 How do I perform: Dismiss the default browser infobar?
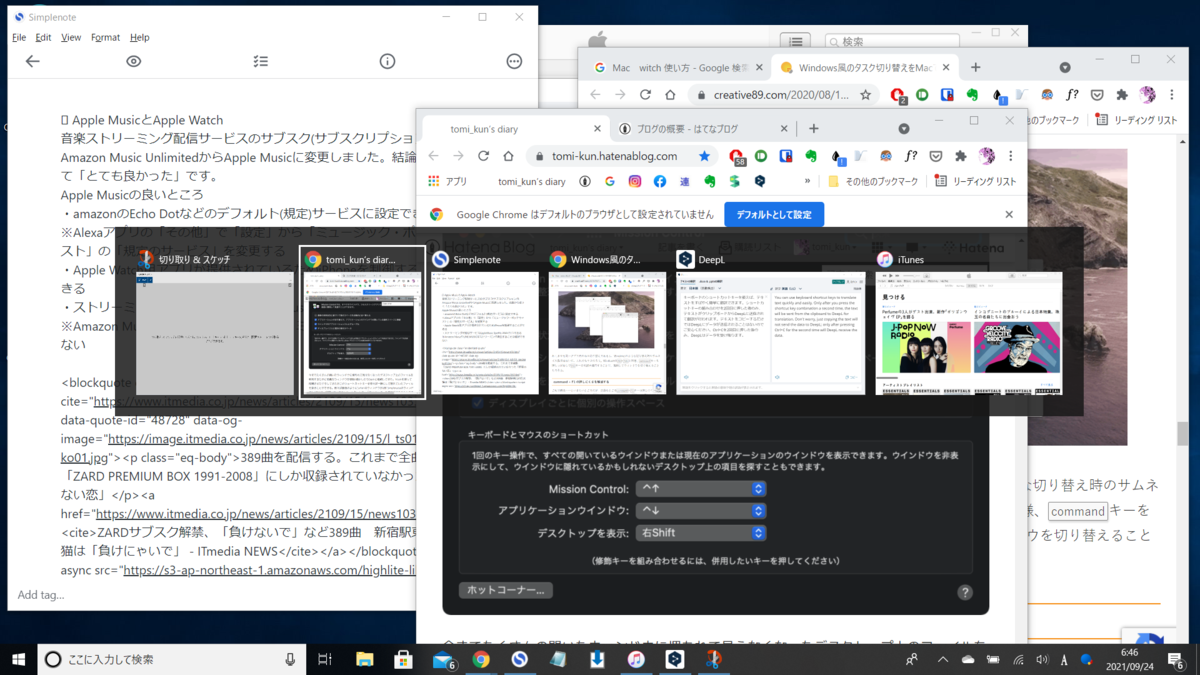coord(1009,214)
